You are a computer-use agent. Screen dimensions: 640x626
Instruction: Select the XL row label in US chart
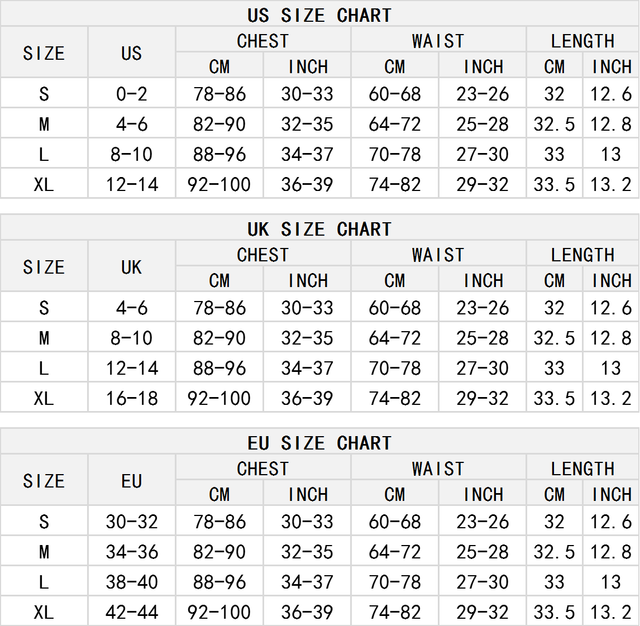point(44,184)
